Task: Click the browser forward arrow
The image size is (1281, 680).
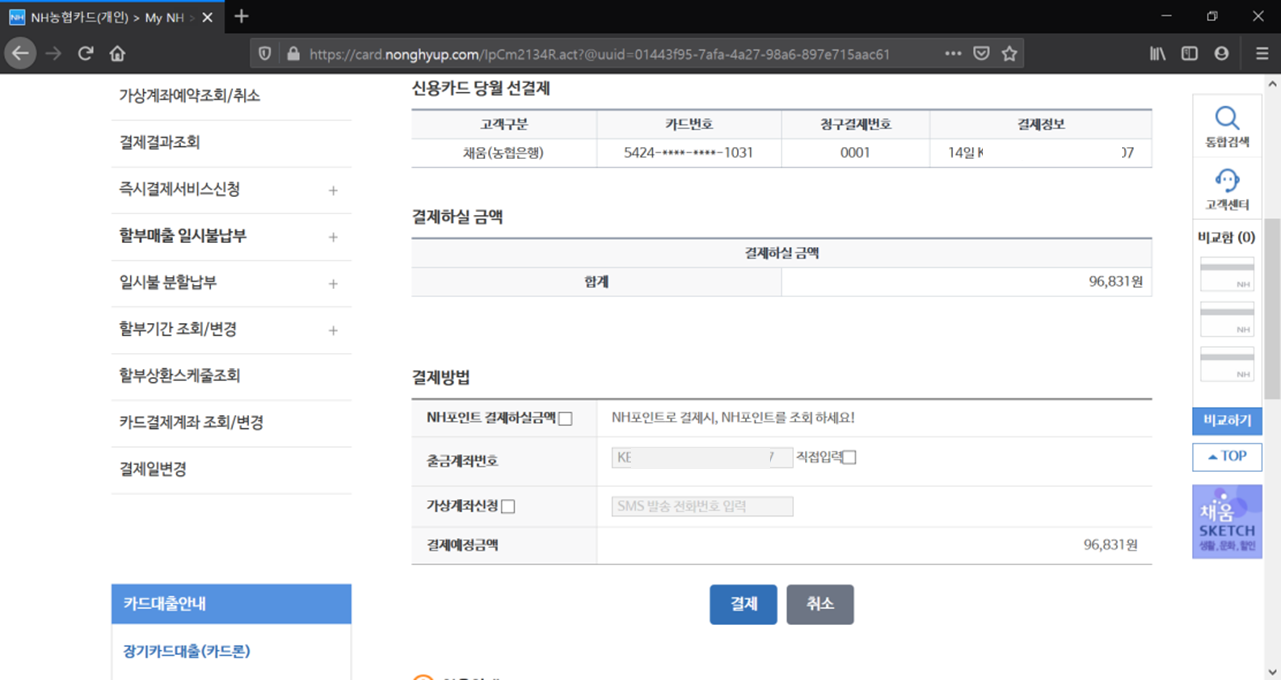Action: [53, 53]
